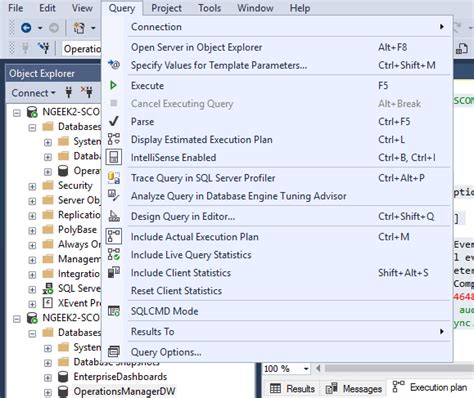The width and height of the screenshot is (474, 398).
Task: Click the Database Engine Tuning Advisor icon
Action: coord(114,196)
